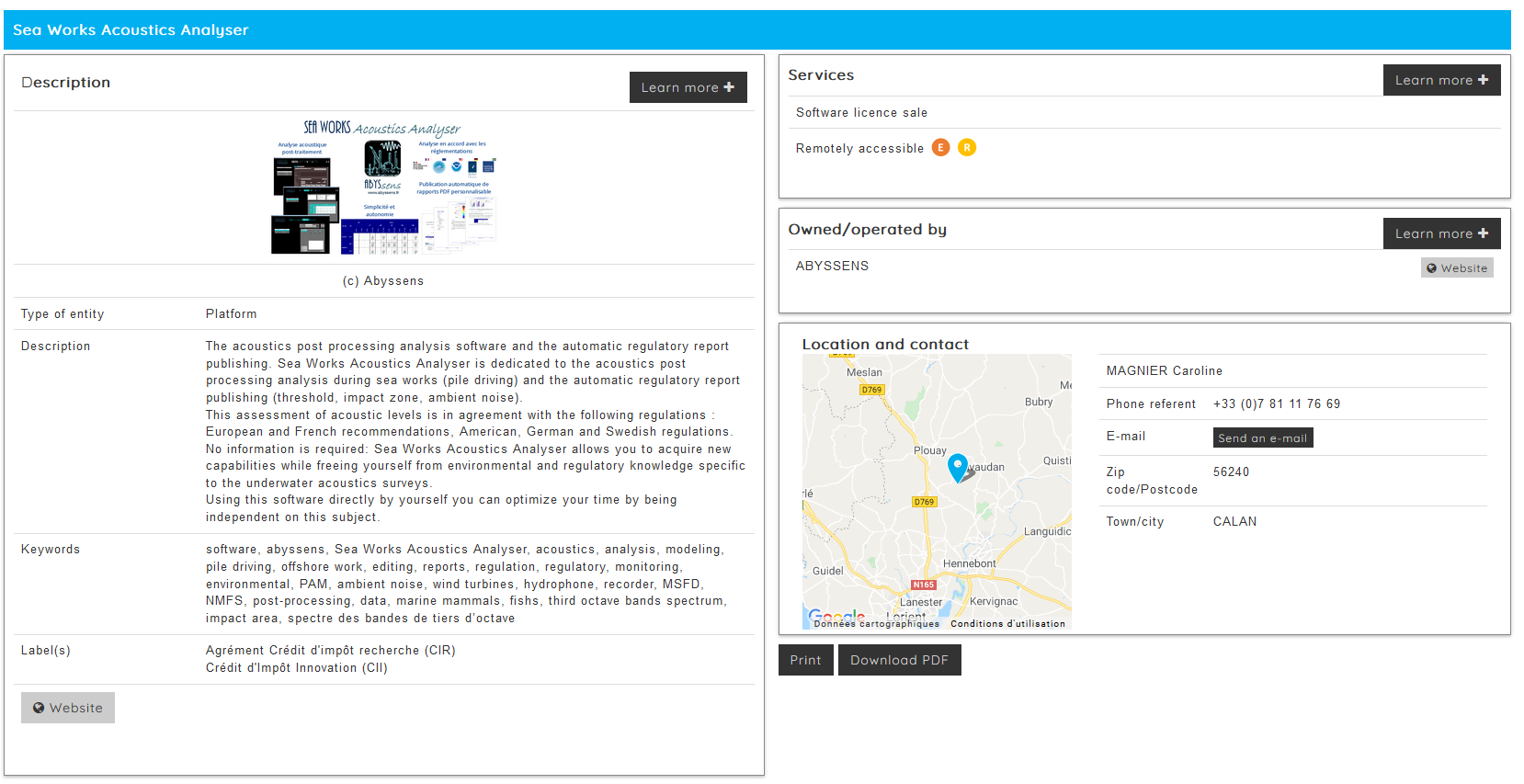Open ABYSSENS Website button
1524x784 pixels.
tap(1457, 267)
